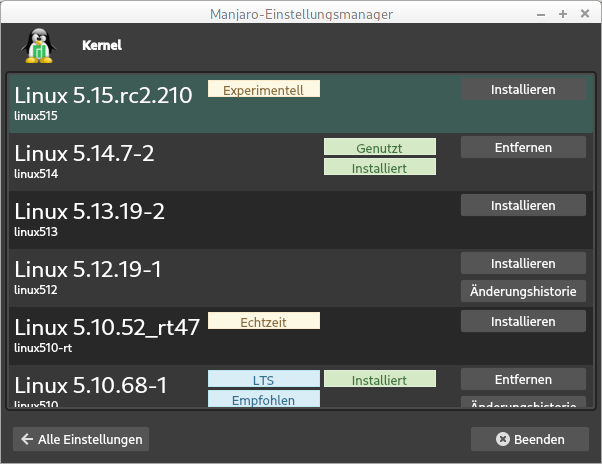The height and width of the screenshot is (464, 602).
Task: Remove the Linux 5.14.7-2 kernel
Action: (523, 147)
